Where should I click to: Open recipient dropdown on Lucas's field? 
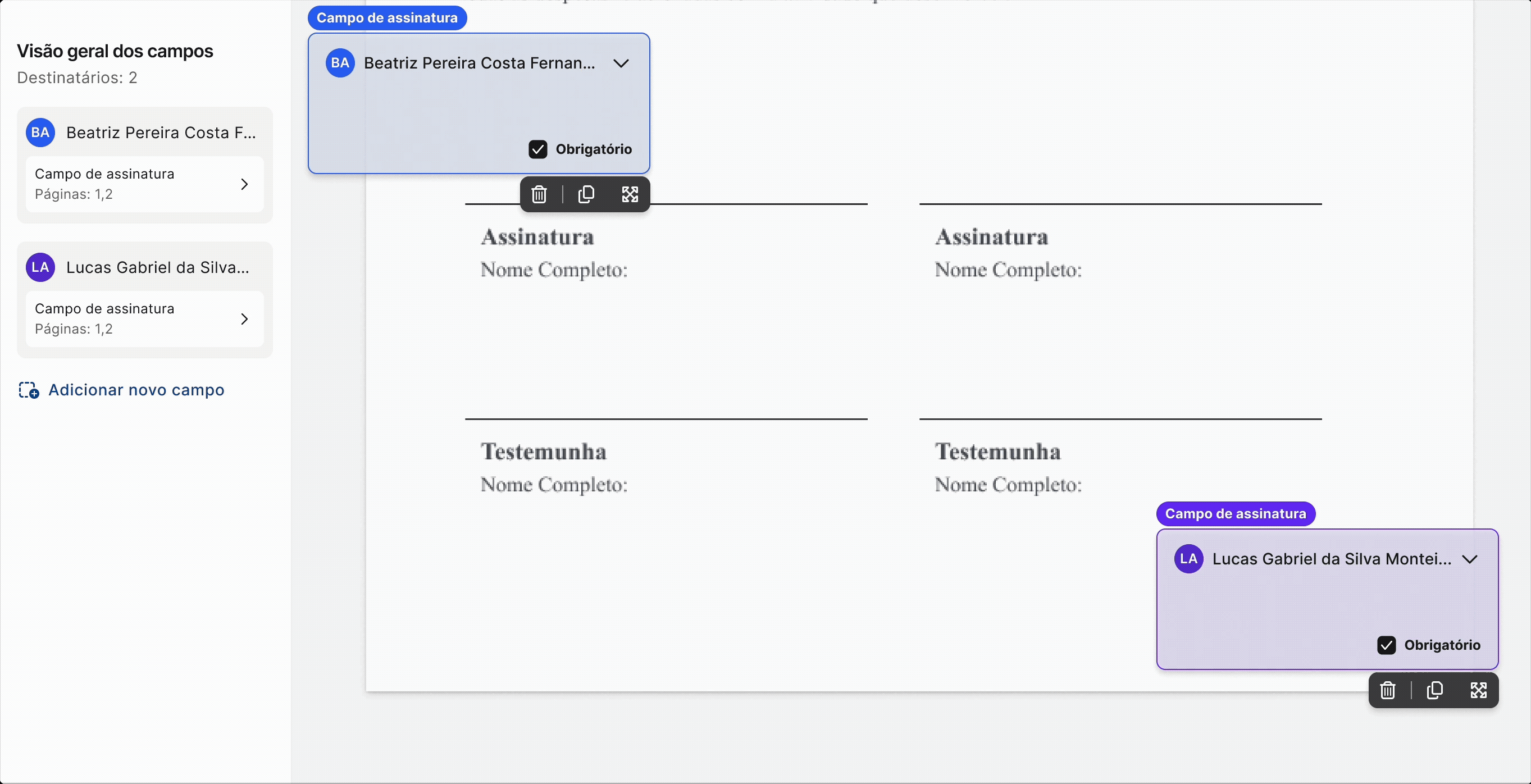1469,559
